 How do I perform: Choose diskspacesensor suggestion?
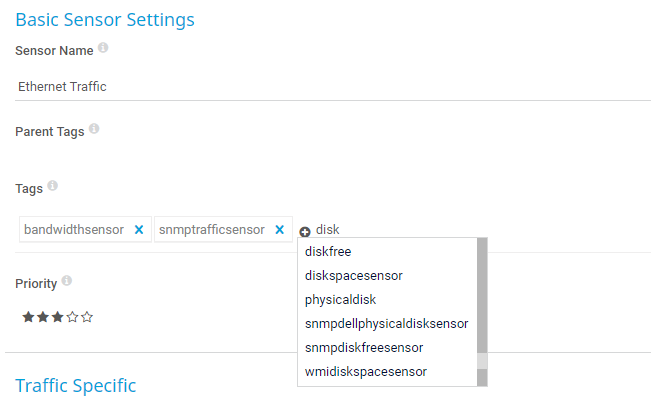(353, 275)
